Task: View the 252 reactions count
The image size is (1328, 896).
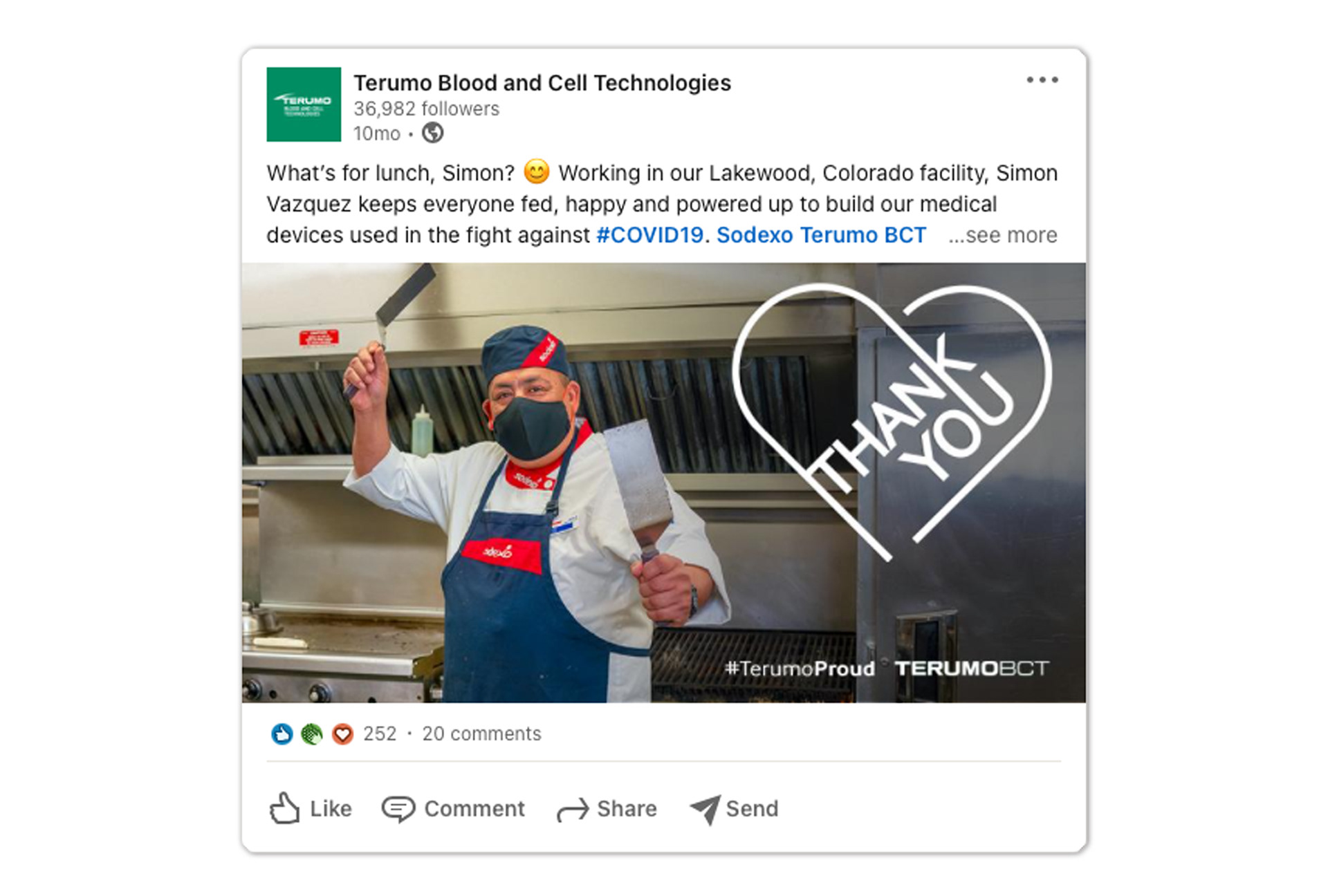Action: (x=380, y=734)
